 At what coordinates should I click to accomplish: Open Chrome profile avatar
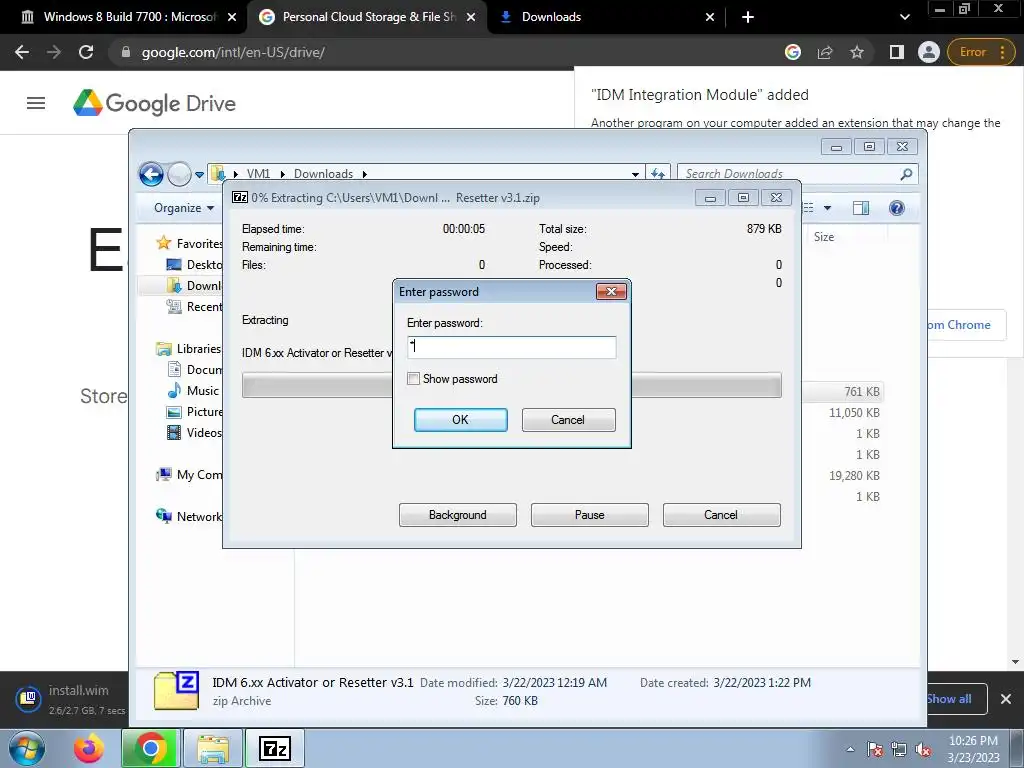pyautogui.click(x=928, y=52)
